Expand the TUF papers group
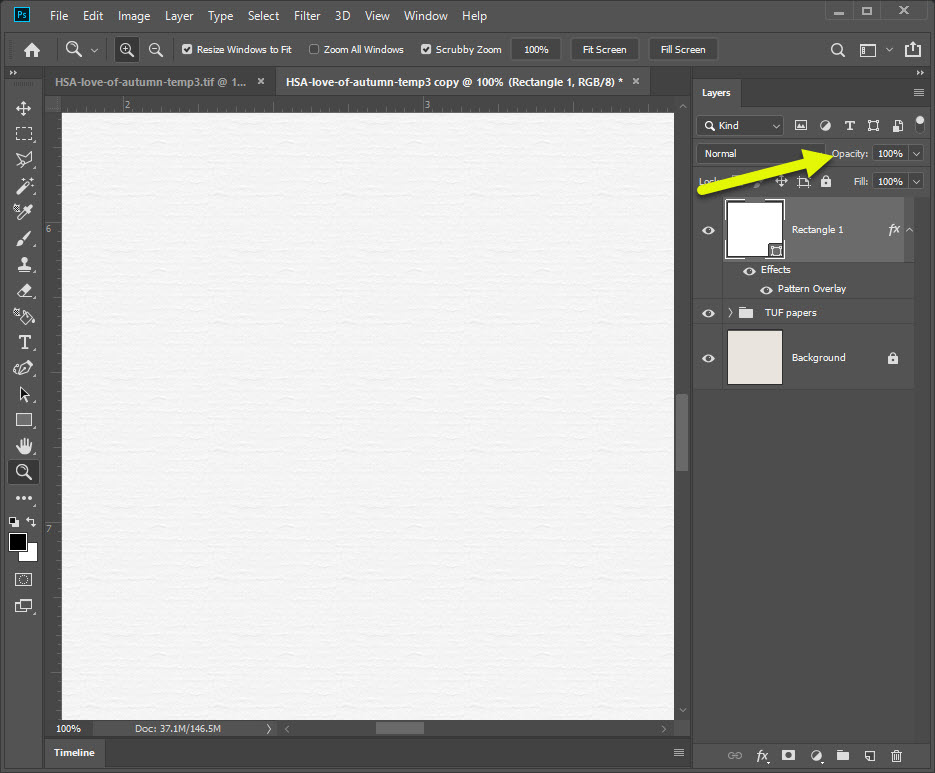Viewport: 935px width, 773px height. click(730, 313)
